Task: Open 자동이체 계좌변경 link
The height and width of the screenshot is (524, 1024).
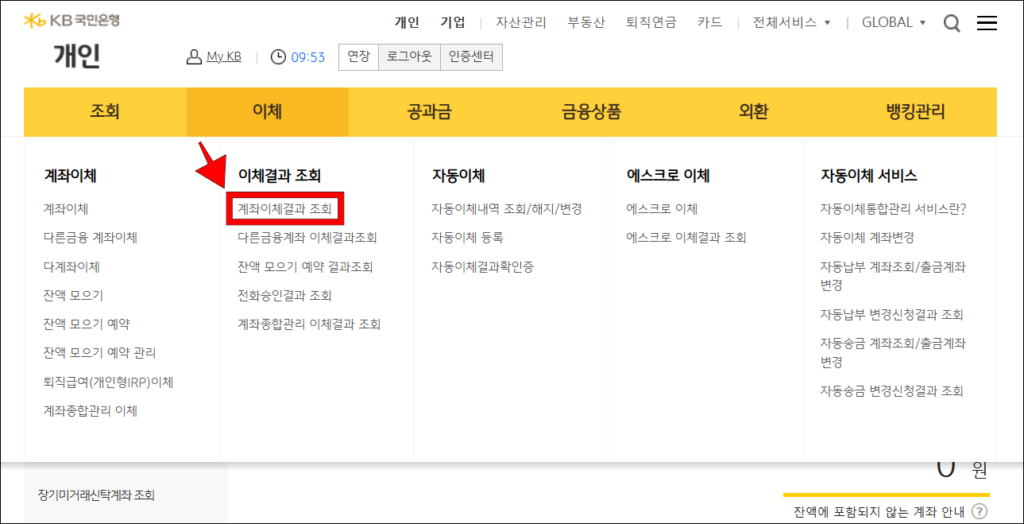Action: coord(867,238)
